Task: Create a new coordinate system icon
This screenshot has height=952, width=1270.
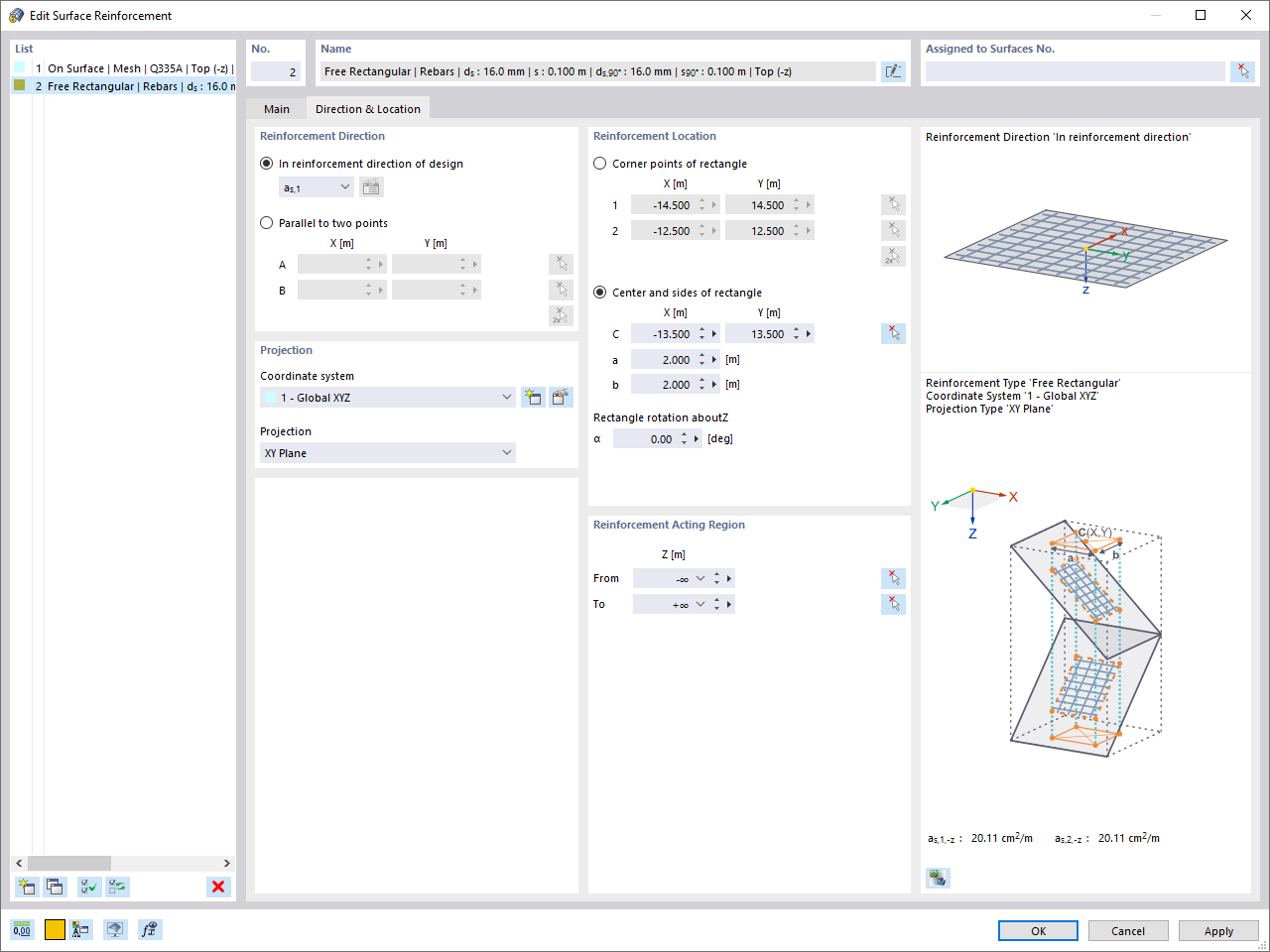Action: (x=533, y=398)
